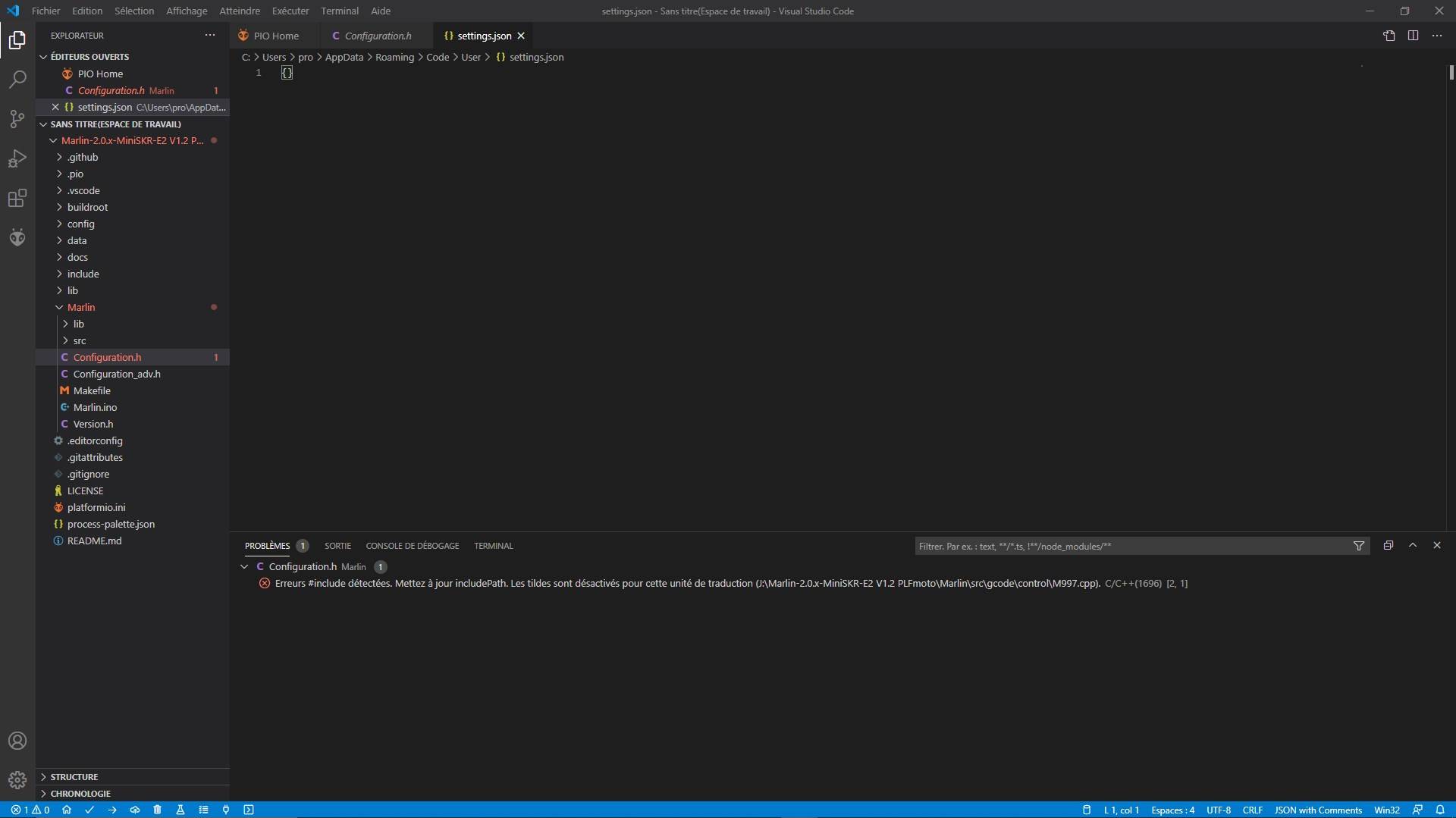Click L 1, col 1 cursor position

point(1122,810)
